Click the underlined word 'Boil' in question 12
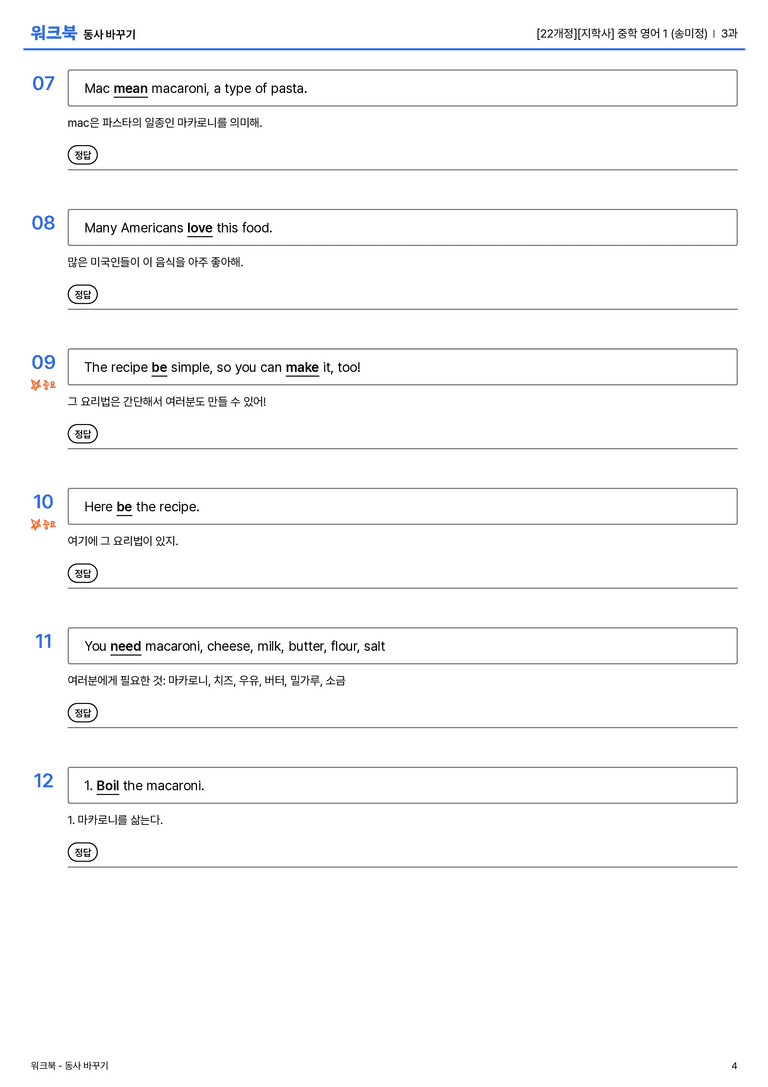Image resolution: width=768 pixels, height=1087 pixels. [x=107, y=785]
